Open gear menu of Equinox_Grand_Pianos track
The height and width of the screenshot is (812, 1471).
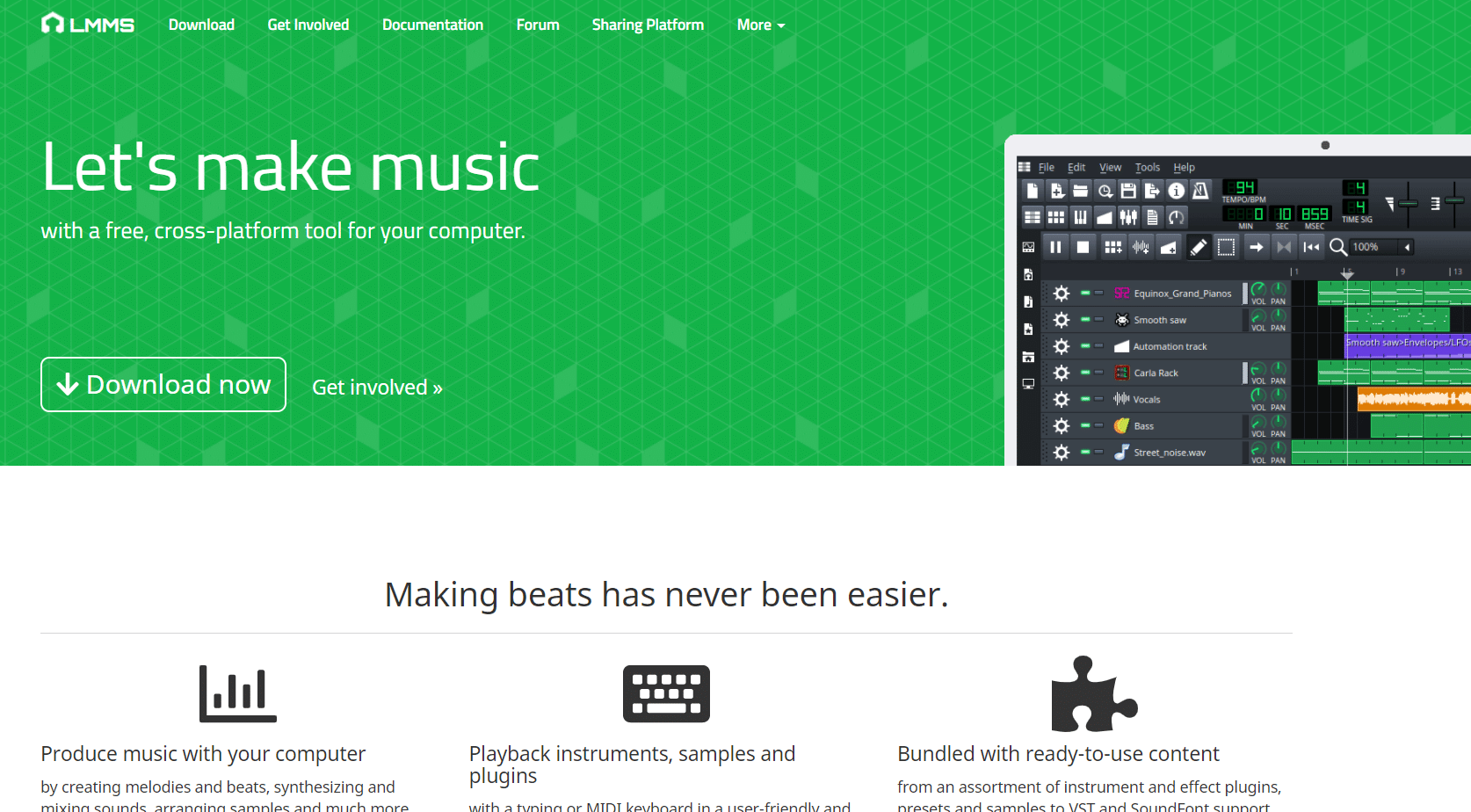1062,294
